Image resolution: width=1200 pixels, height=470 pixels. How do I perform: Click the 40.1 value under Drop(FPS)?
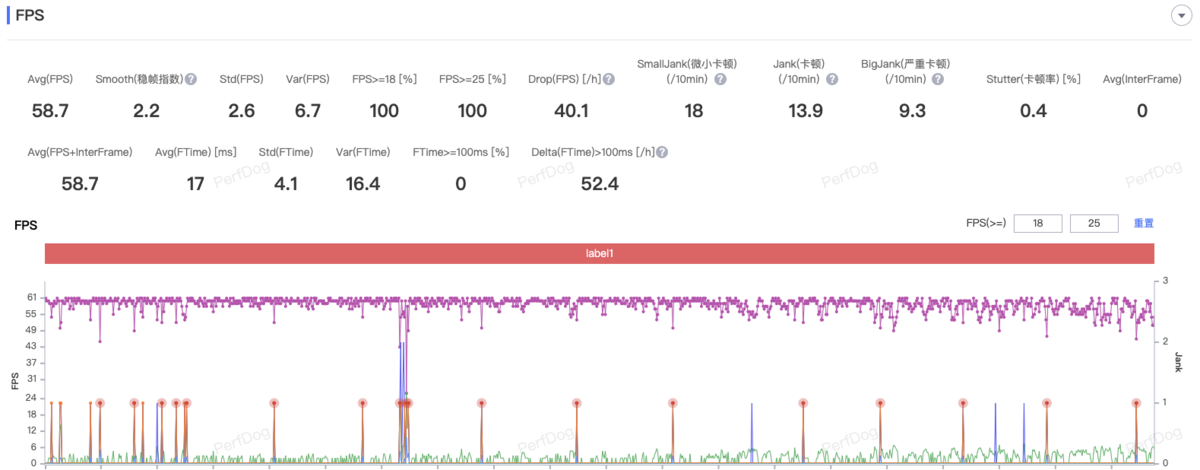(571, 111)
